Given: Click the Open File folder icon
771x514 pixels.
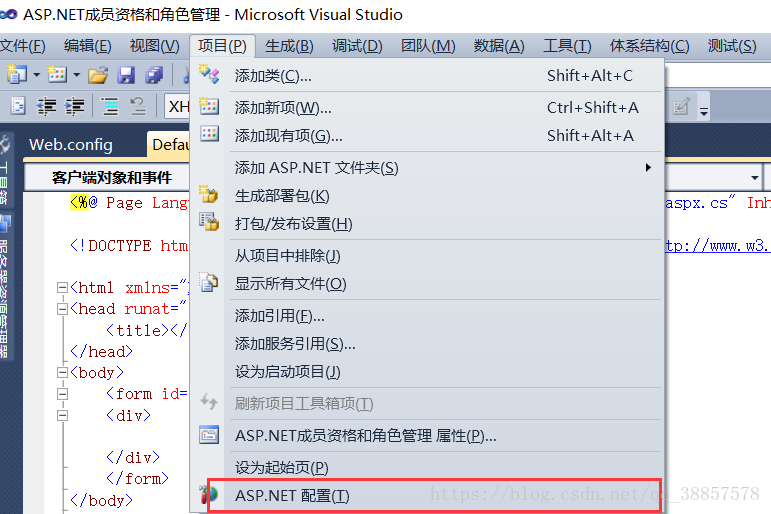Looking at the screenshot, I should point(98,75).
